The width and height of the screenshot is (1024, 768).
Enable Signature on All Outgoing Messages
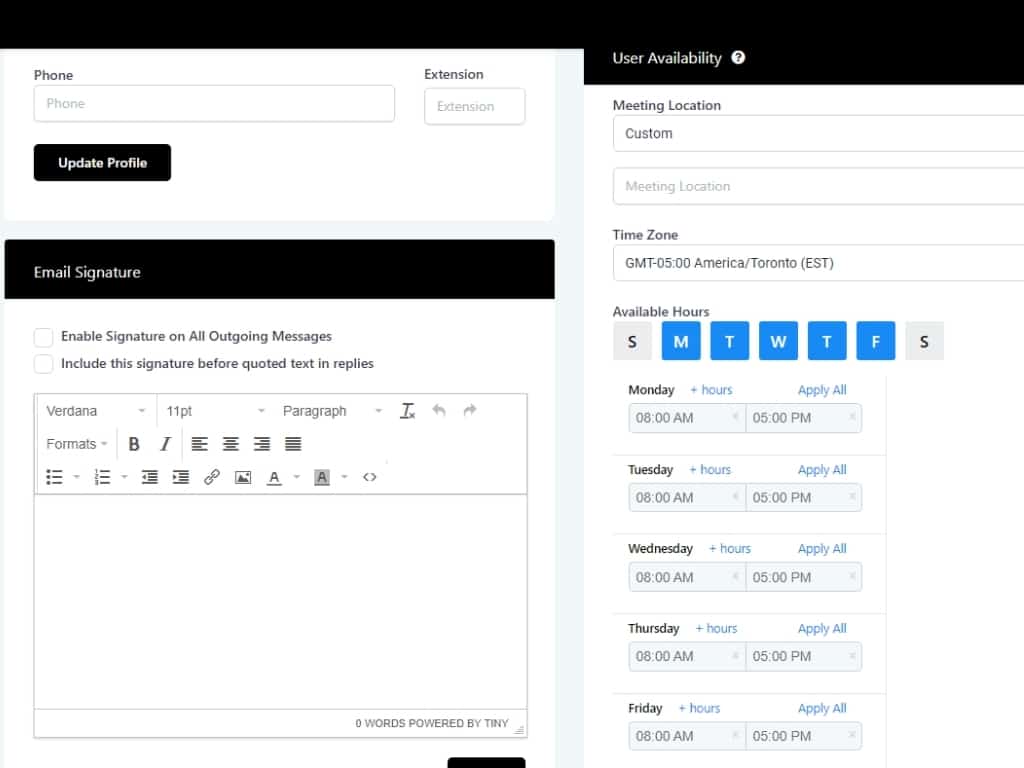point(44,337)
